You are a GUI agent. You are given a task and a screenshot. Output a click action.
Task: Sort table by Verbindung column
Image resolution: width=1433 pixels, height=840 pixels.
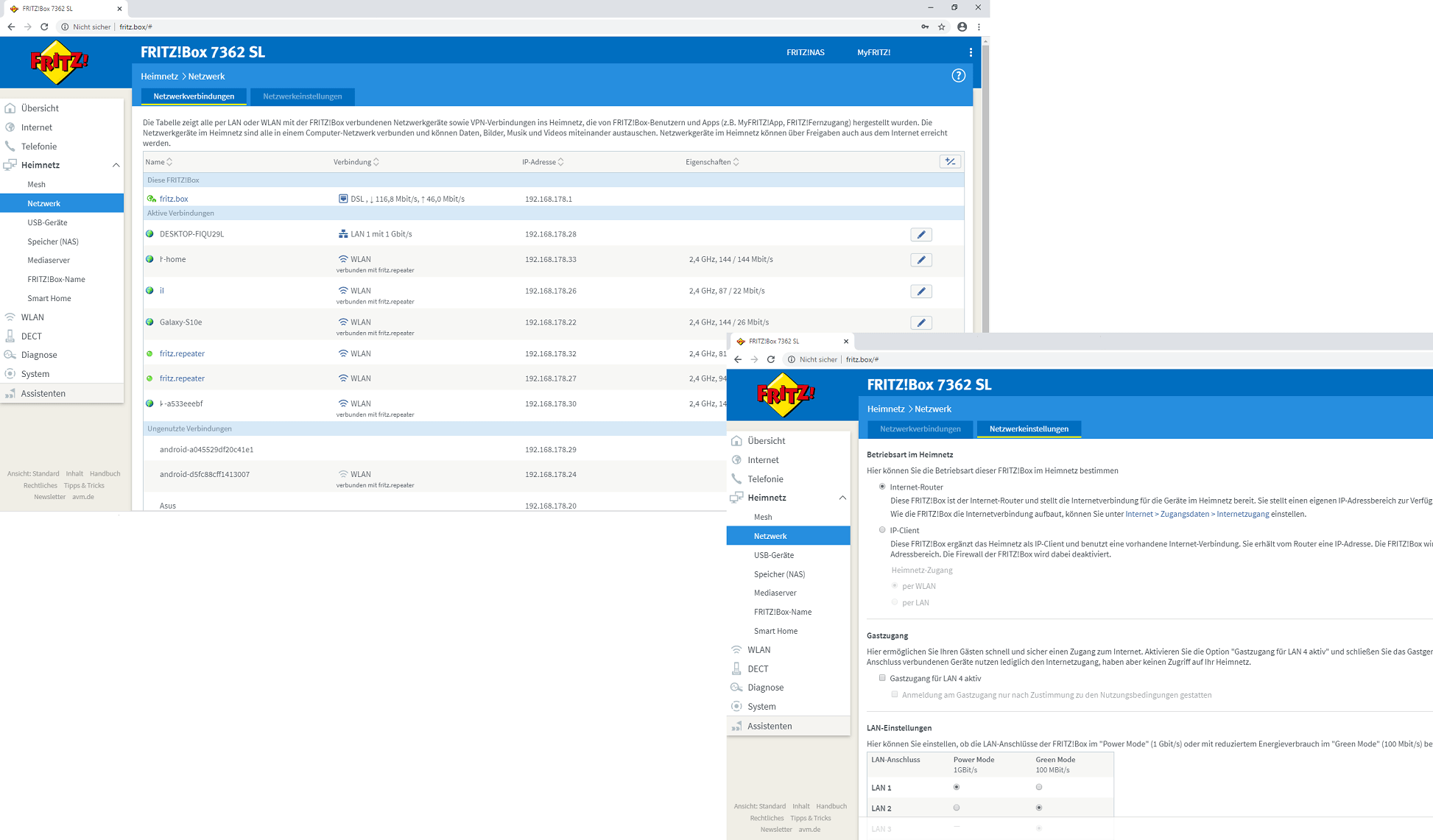pos(356,162)
